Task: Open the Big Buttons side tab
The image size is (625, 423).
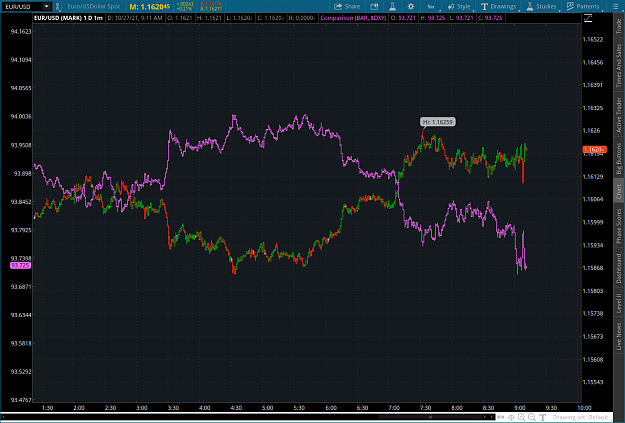Action: pyautogui.click(x=619, y=159)
